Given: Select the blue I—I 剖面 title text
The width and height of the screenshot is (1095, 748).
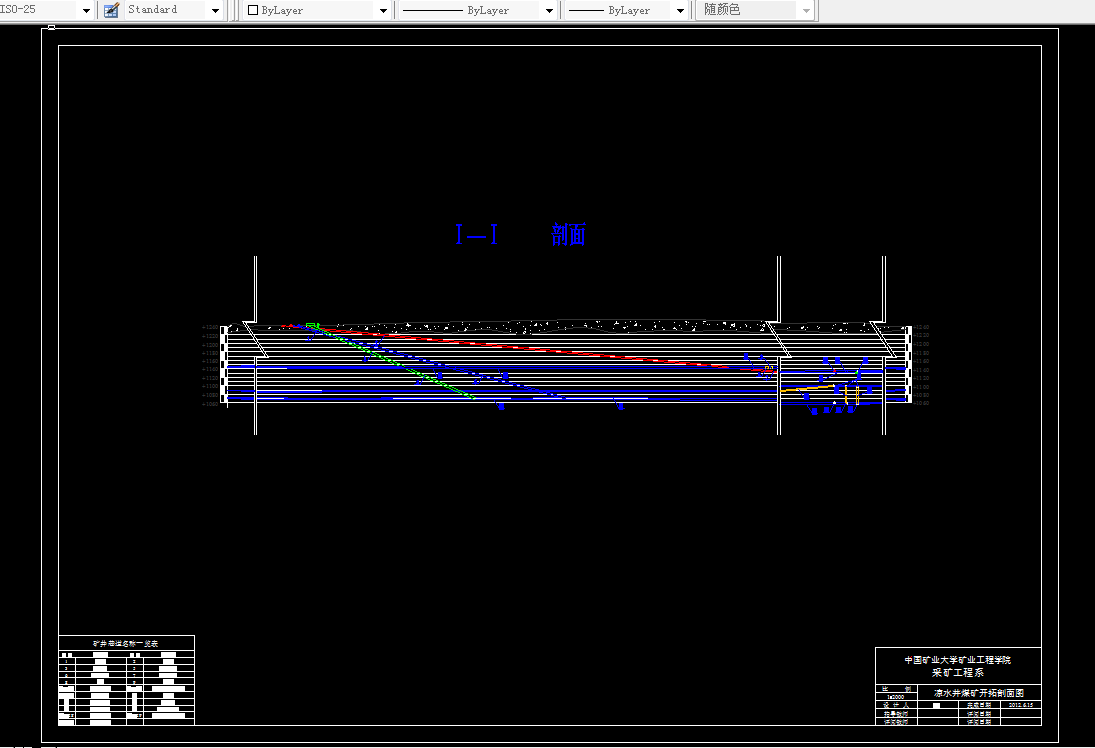Looking at the screenshot, I should [520, 235].
